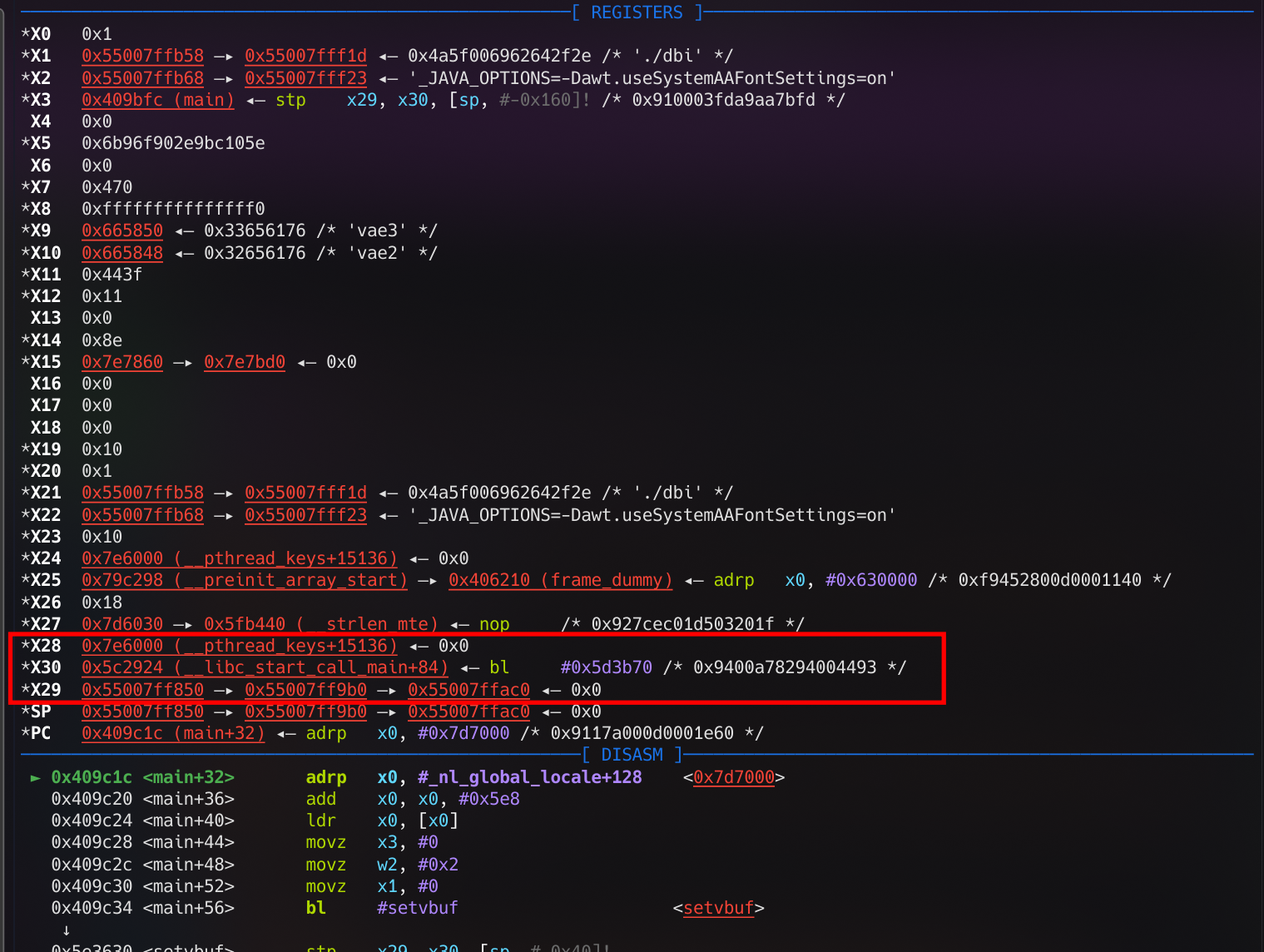Select address 0x55007fff23 in the X2 row
Screen dimensions: 1264x952
tap(305, 78)
